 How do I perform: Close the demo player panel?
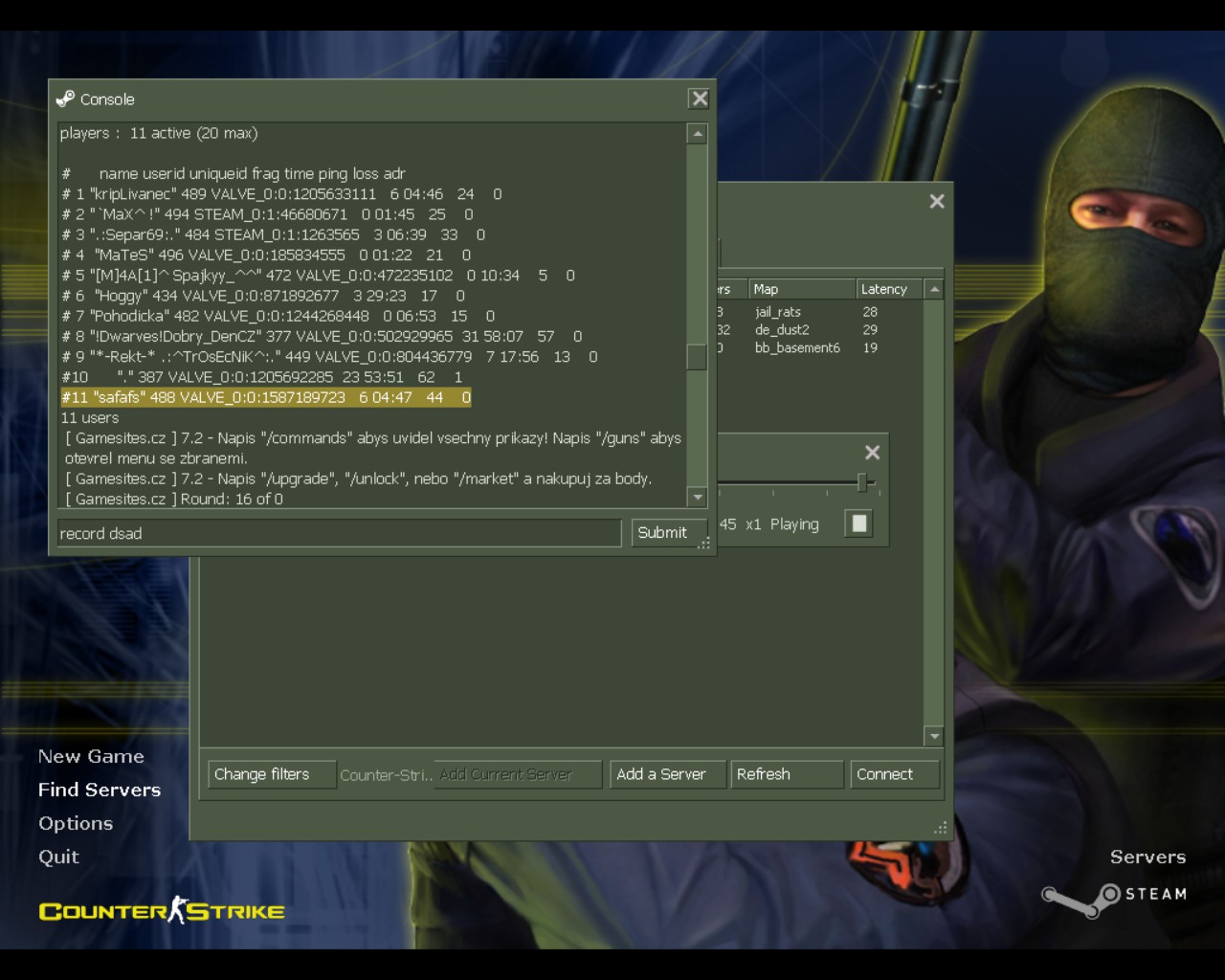click(872, 452)
